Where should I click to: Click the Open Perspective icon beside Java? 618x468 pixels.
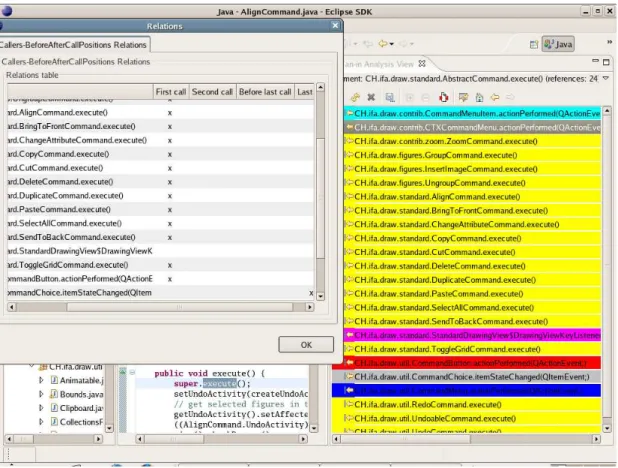coord(534,44)
